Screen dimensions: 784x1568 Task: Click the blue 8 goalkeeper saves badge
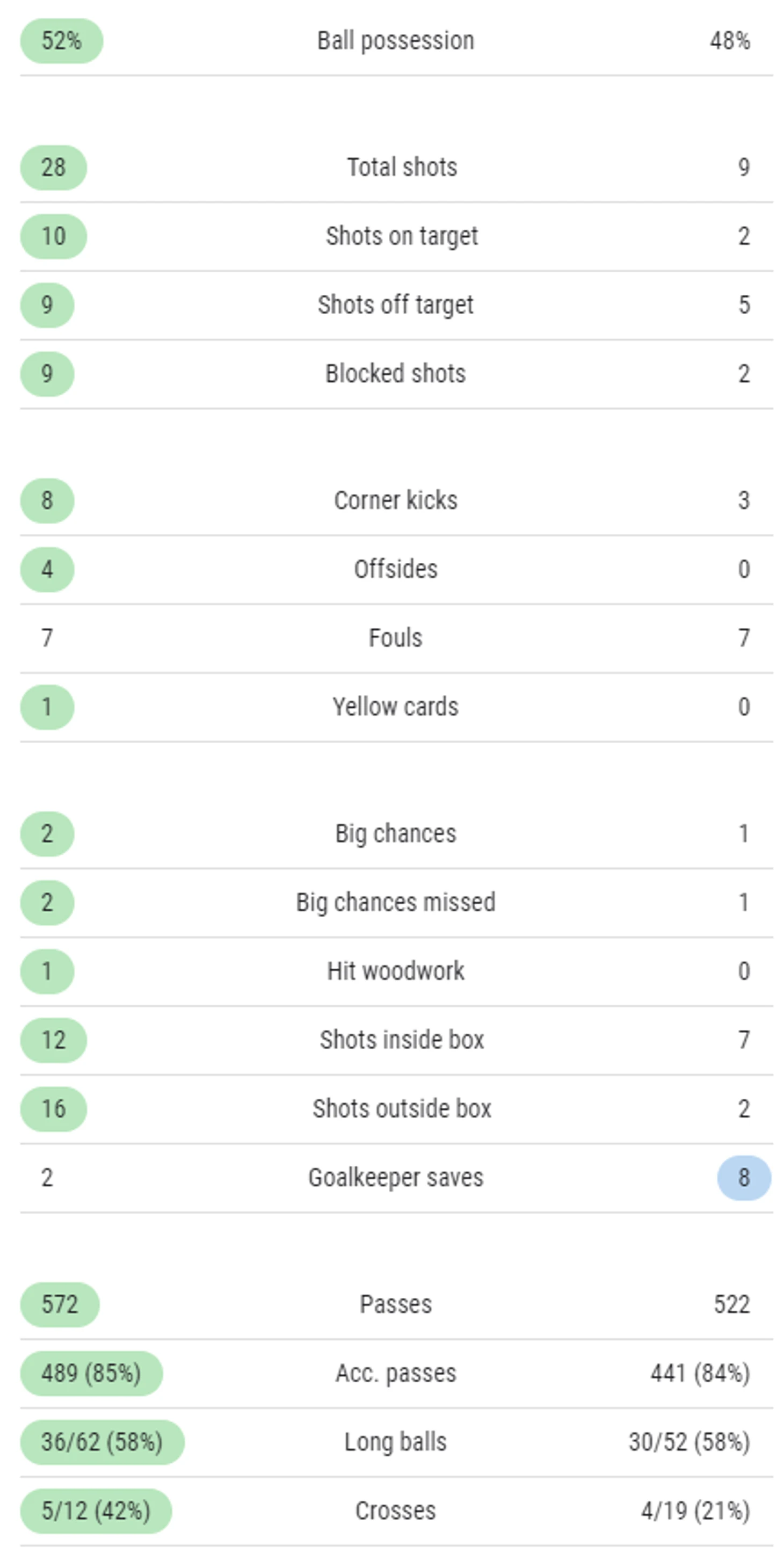(744, 1178)
